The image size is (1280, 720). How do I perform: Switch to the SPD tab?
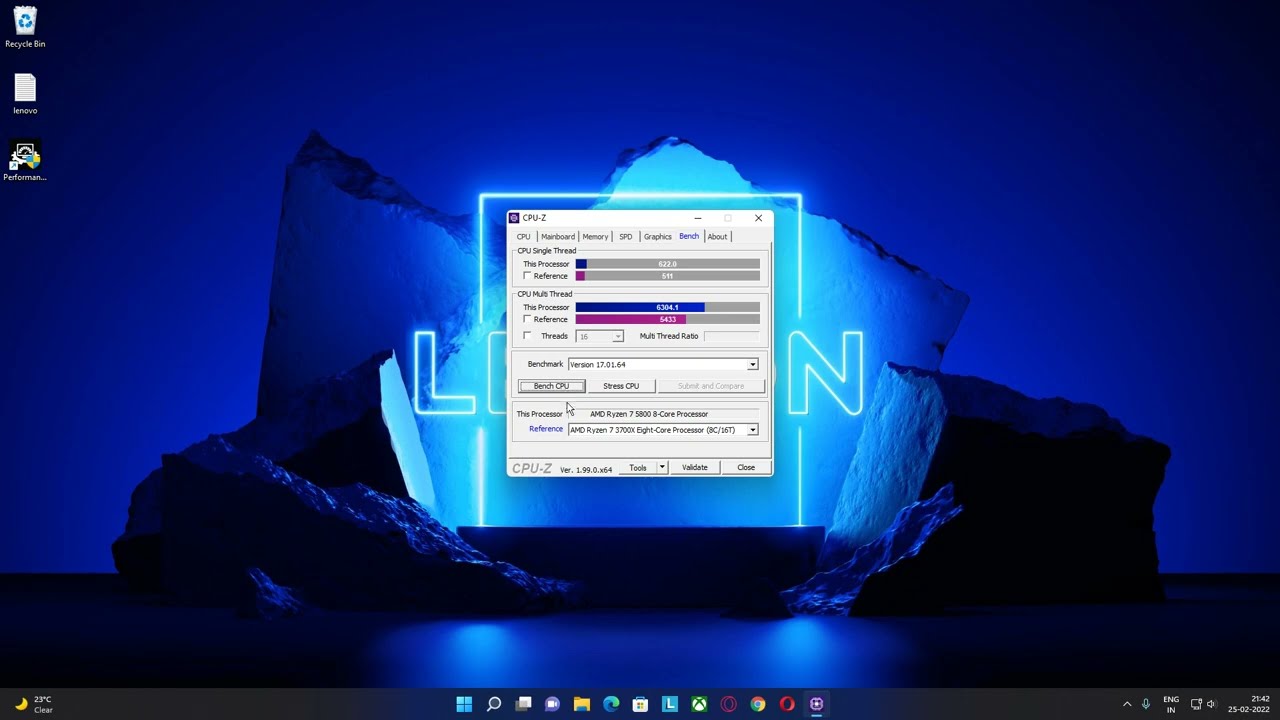coord(625,237)
